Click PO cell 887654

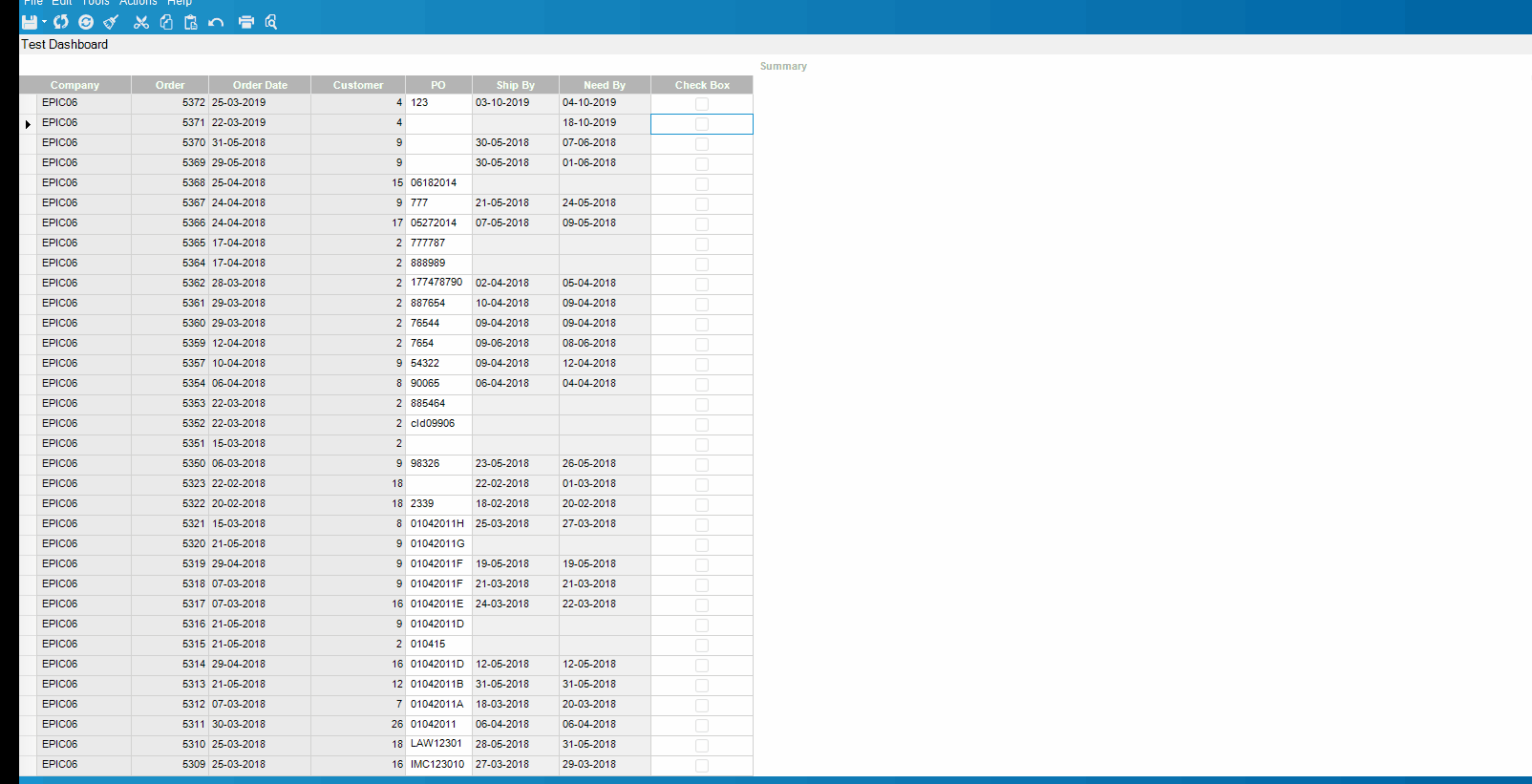[x=438, y=304]
